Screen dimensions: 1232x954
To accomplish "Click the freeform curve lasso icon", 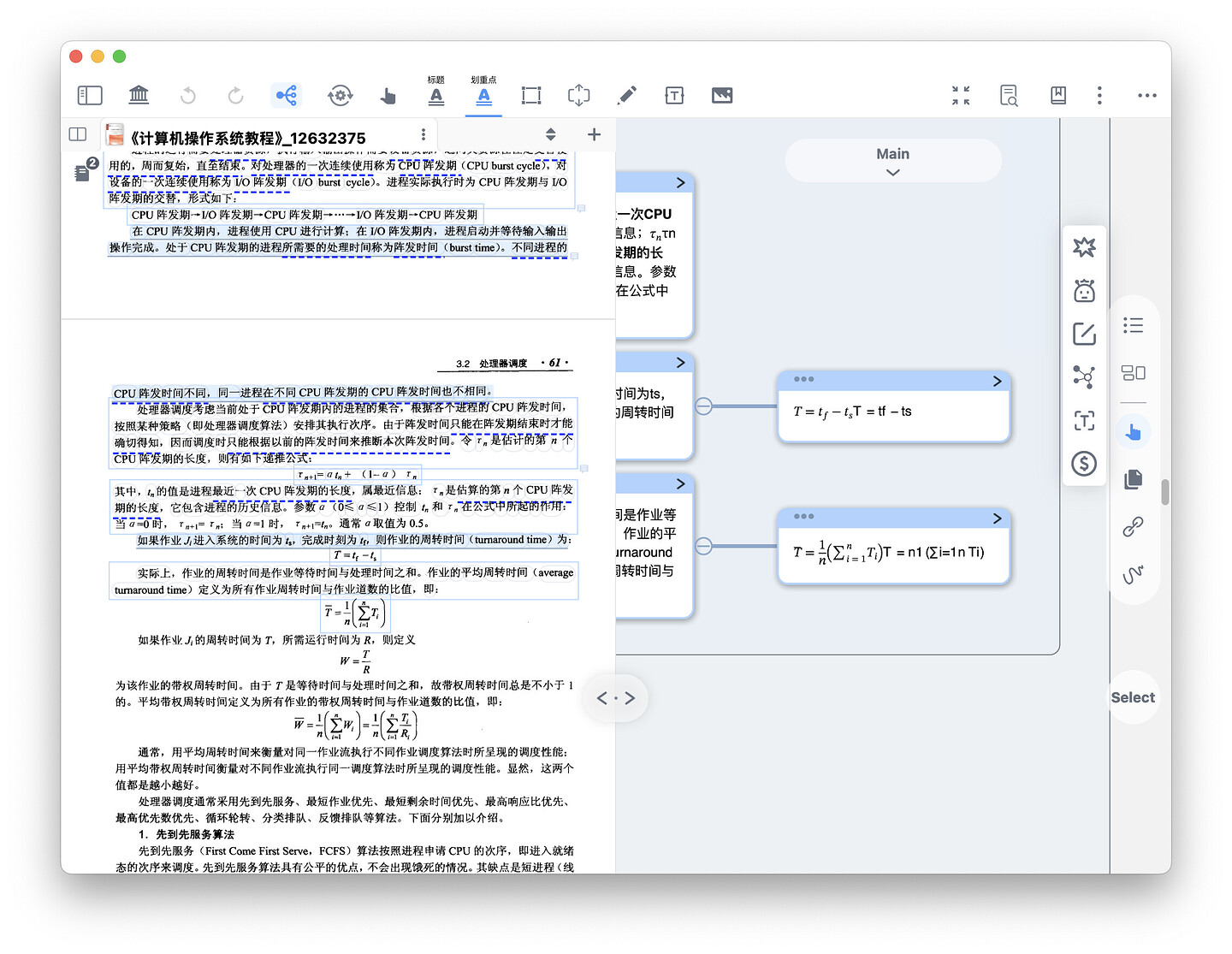I will click(x=1133, y=574).
